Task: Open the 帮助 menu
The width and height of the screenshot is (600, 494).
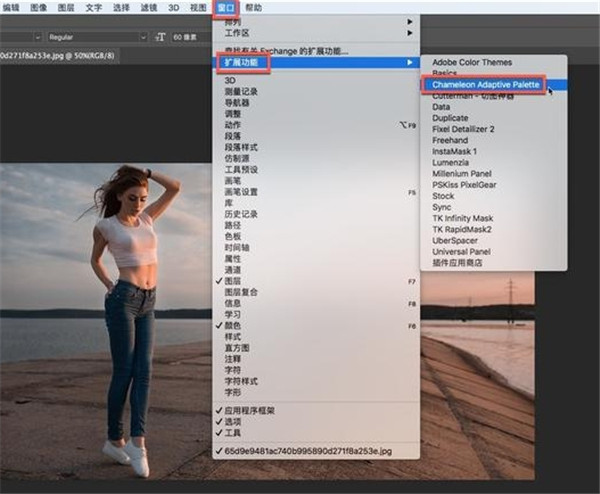Action: coord(254,7)
